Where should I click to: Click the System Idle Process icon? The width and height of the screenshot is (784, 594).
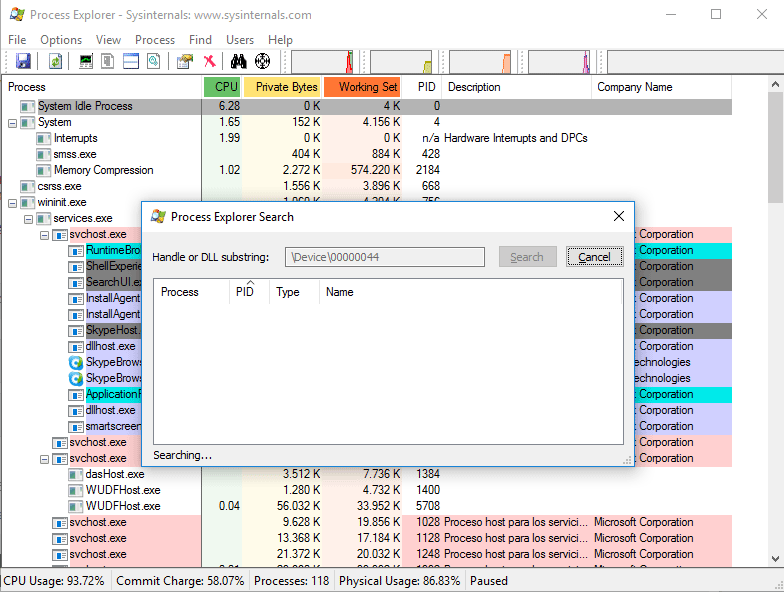coord(27,106)
